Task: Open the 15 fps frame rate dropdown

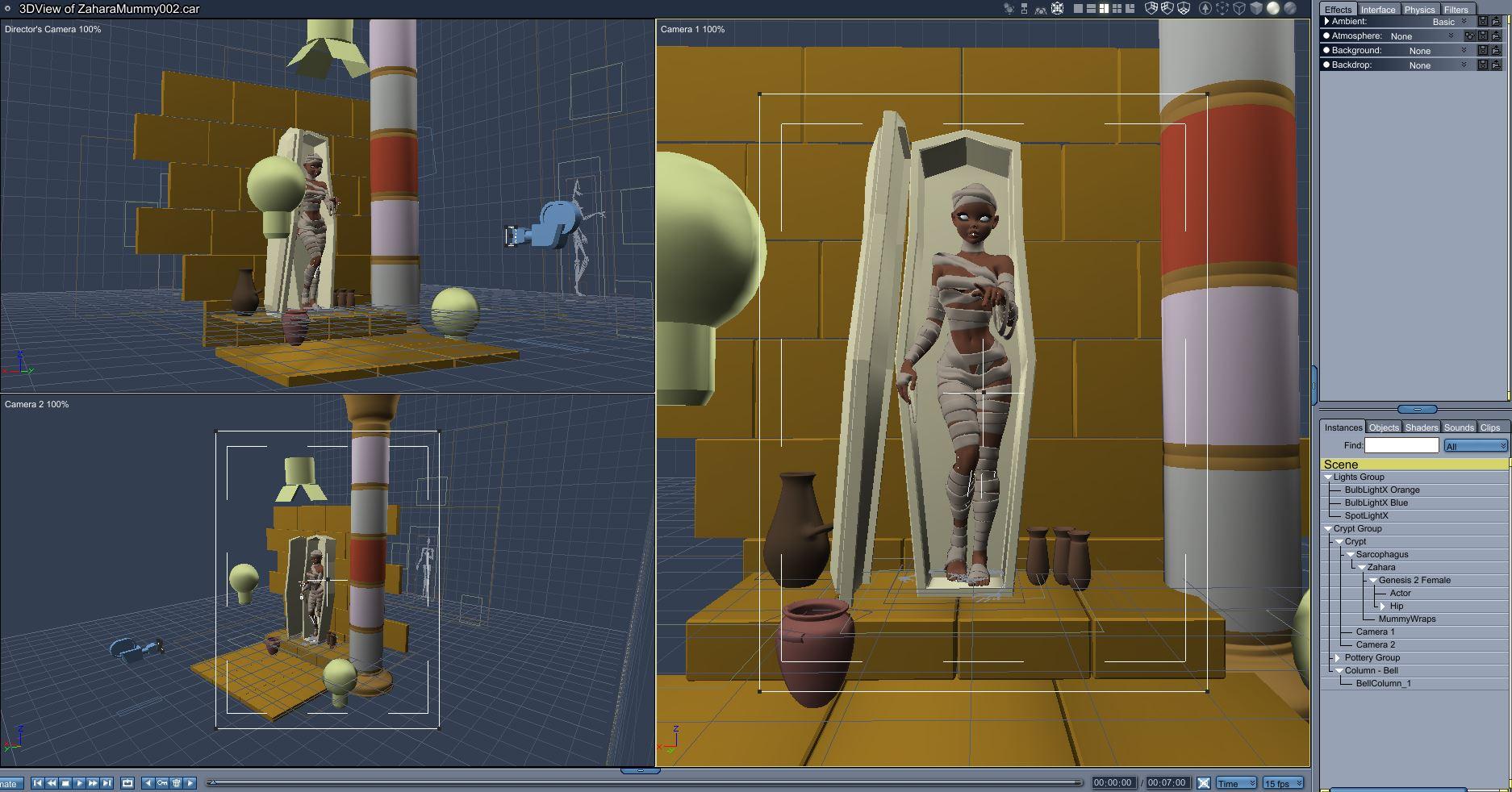Action: [x=1283, y=783]
